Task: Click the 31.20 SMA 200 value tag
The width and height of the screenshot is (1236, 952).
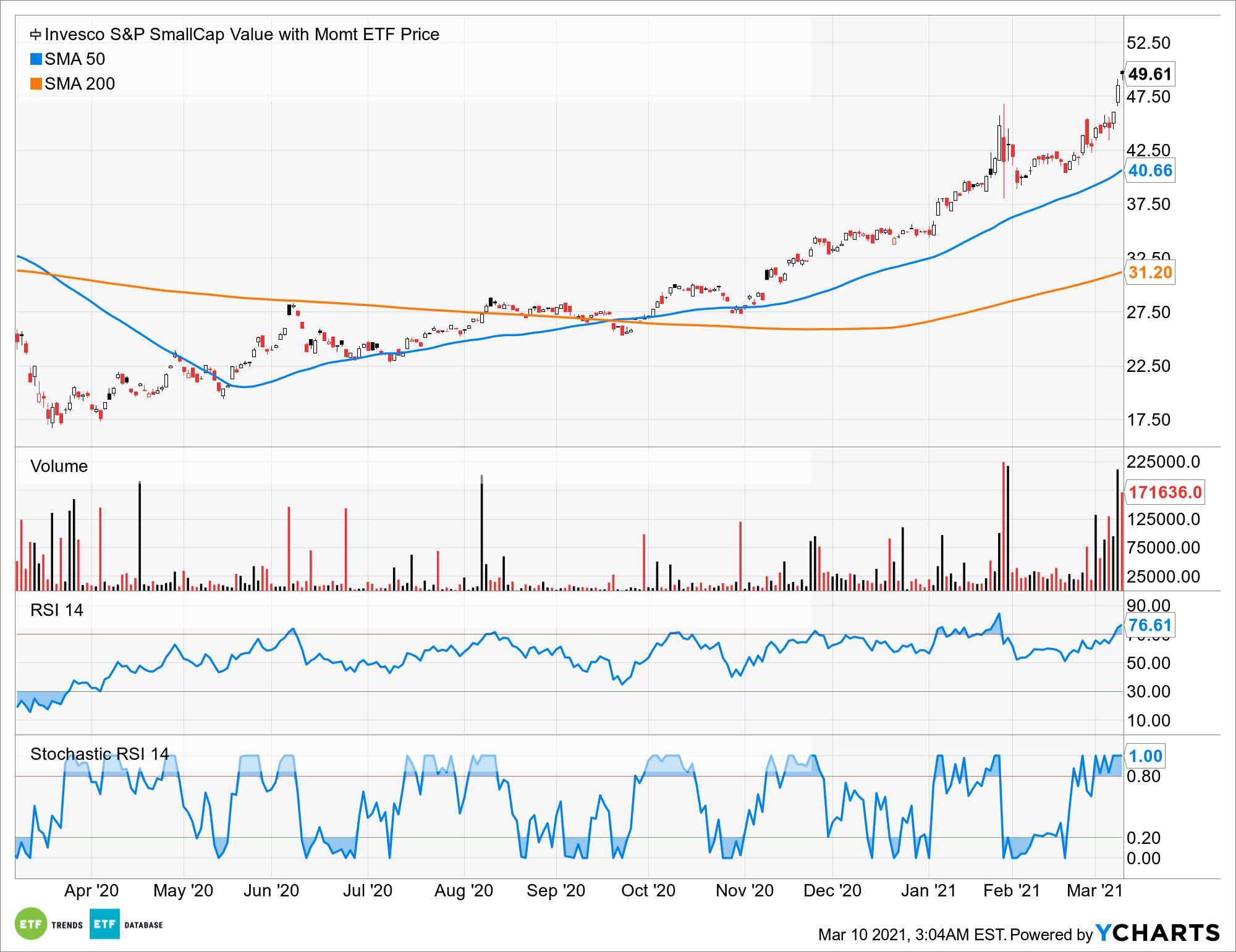Action: (1149, 272)
